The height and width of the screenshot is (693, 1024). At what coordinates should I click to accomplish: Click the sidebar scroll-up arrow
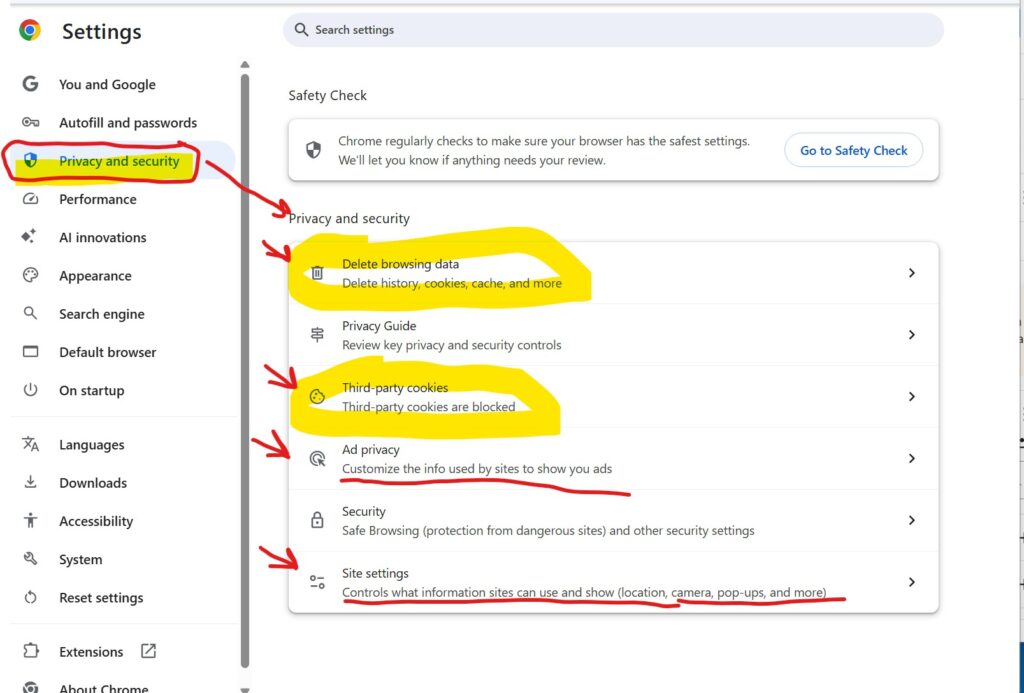pos(245,65)
